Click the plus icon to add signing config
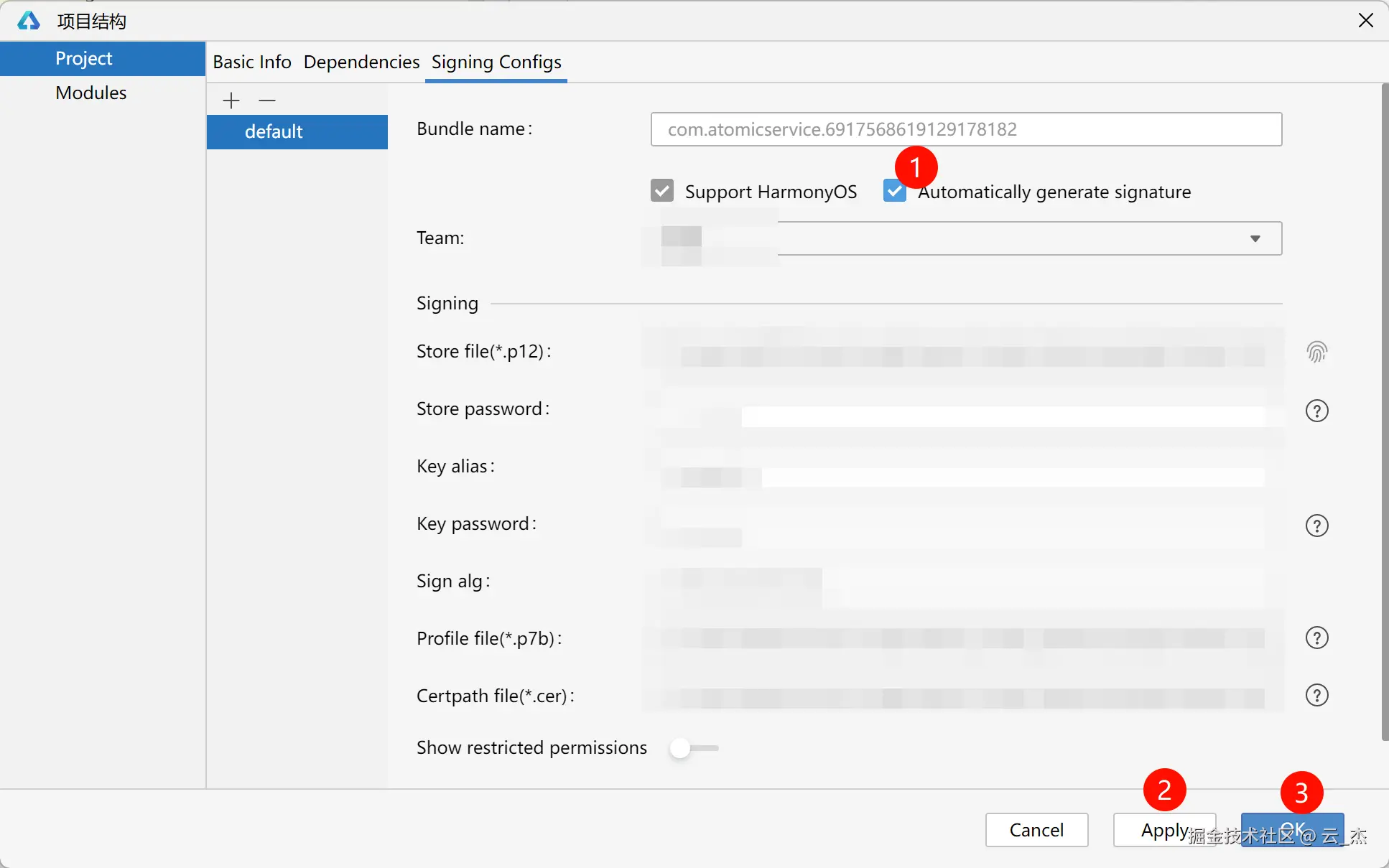The width and height of the screenshot is (1389, 868). click(x=231, y=101)
